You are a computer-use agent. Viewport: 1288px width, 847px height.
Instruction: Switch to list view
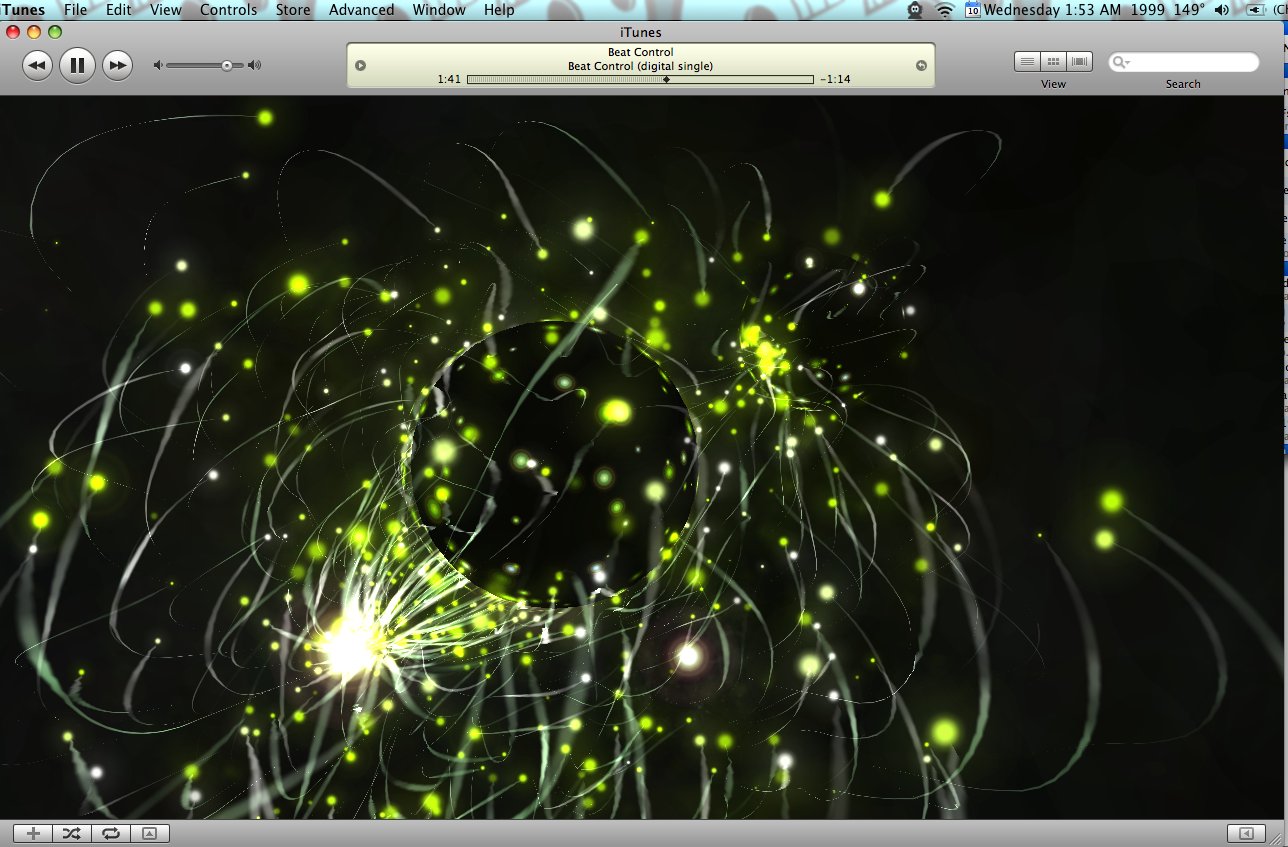click(x=1027, y=62)
